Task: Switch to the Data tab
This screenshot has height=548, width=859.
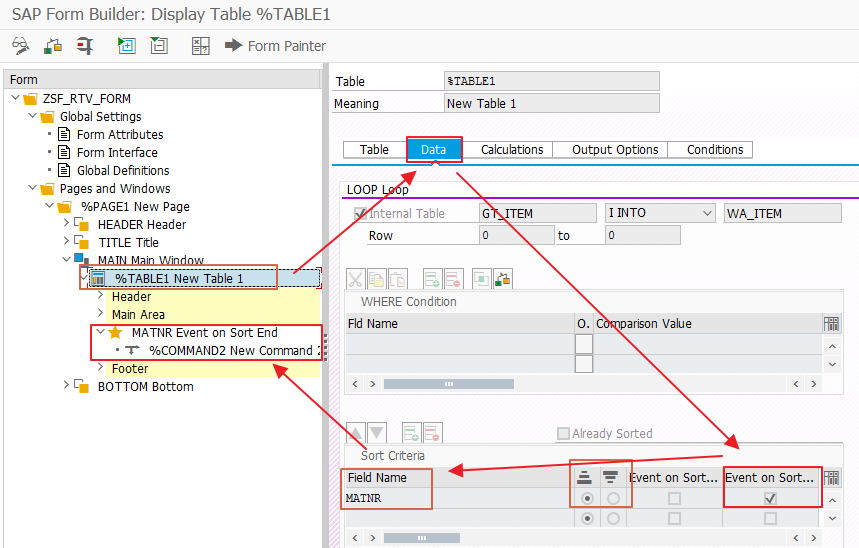Action: click(x=434, y=150)
